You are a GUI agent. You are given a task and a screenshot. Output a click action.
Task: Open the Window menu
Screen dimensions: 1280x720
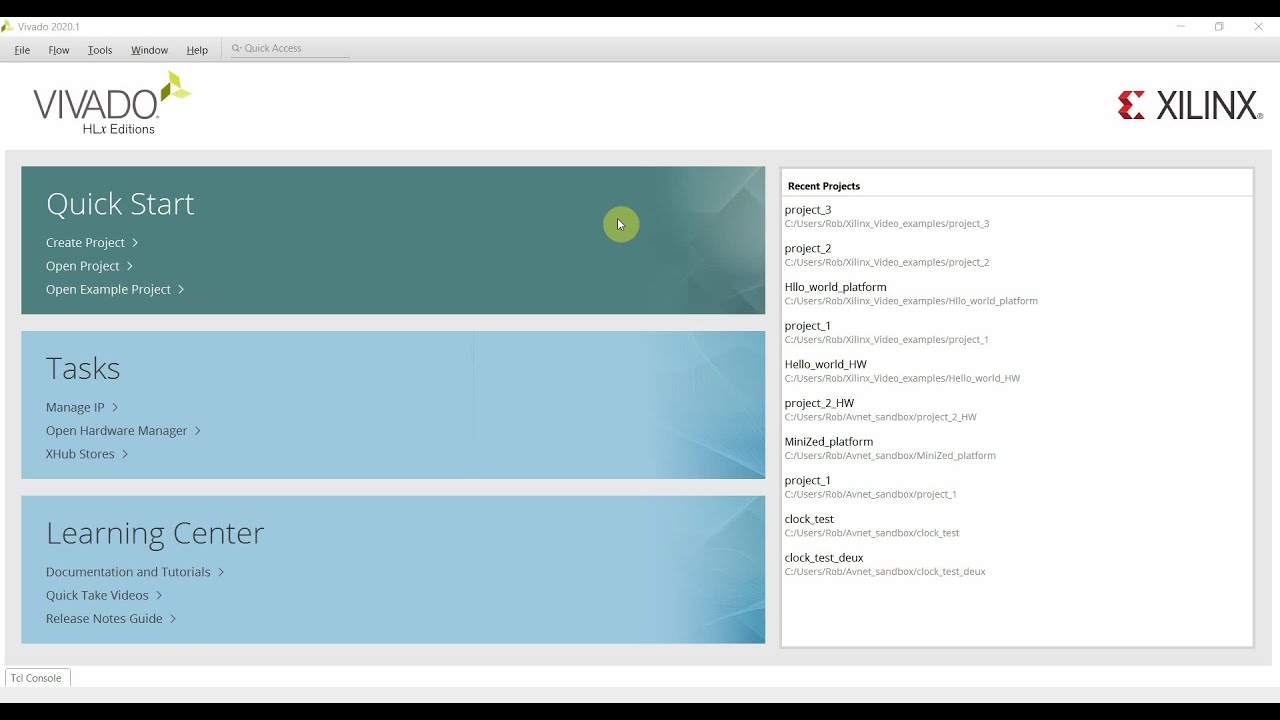coord(149,50)
